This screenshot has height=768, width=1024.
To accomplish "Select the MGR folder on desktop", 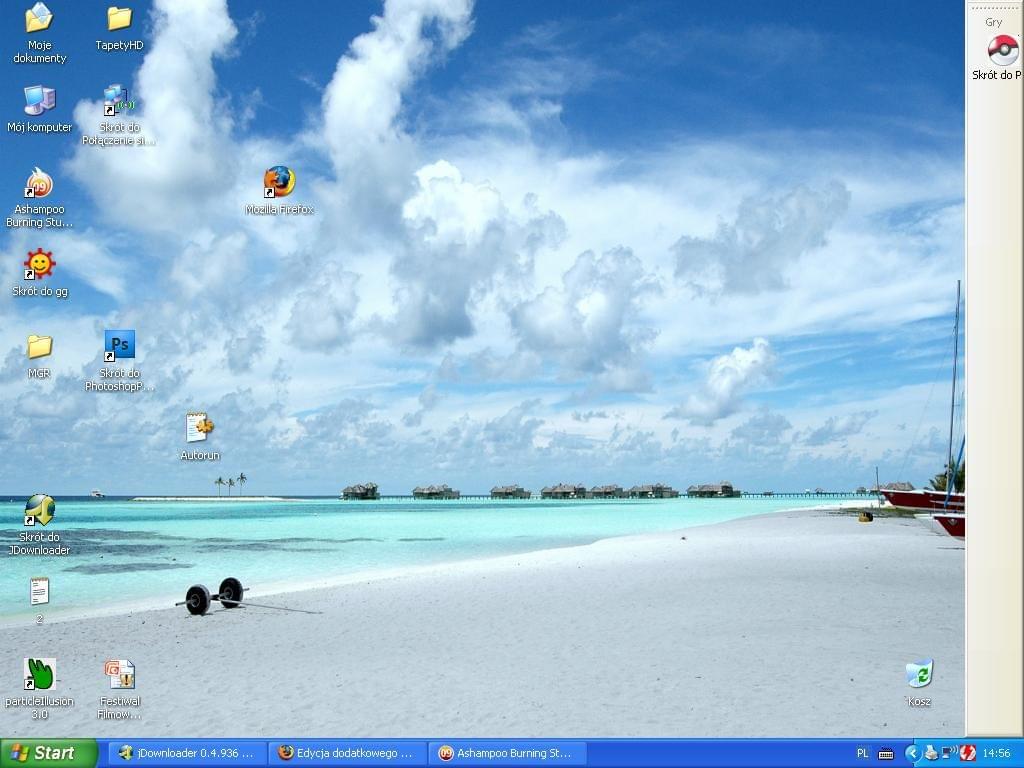I will click(39, 347).
